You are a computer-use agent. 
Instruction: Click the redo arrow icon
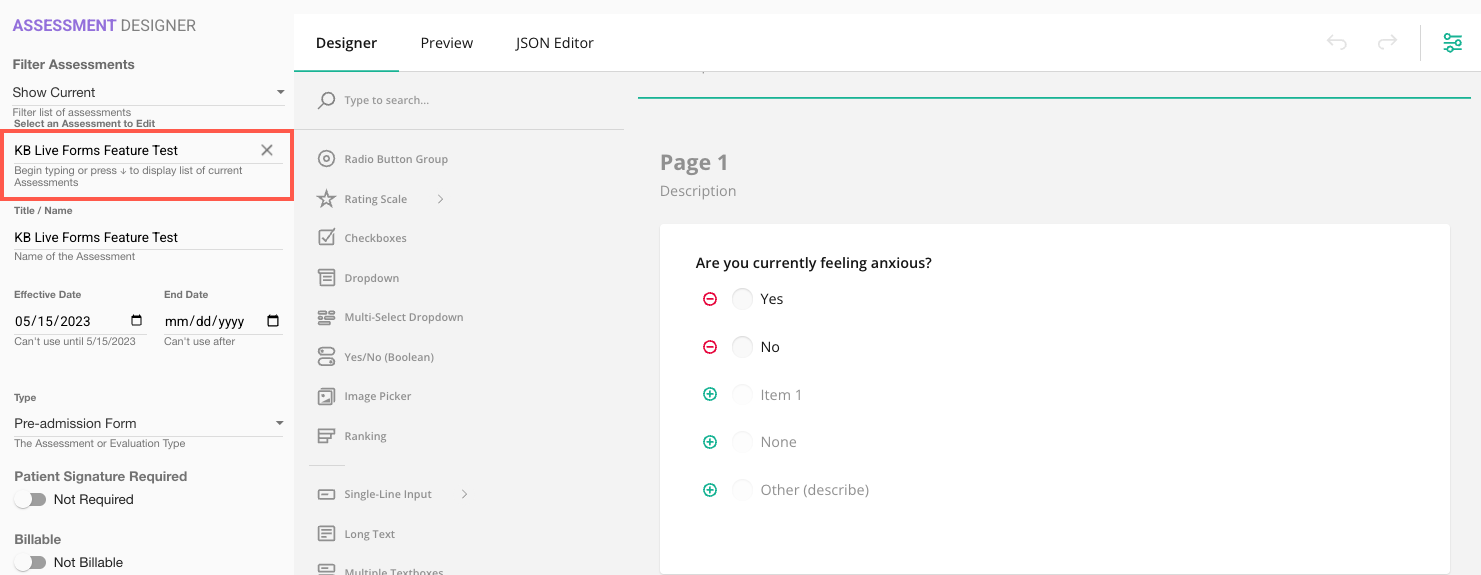pyautogui.click(x=1387, y=43)
